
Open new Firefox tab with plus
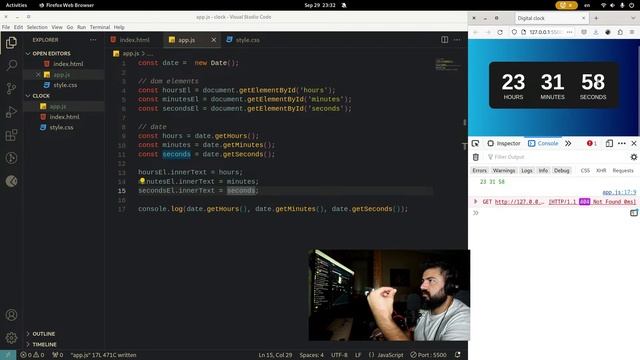(x=596, y=18)
